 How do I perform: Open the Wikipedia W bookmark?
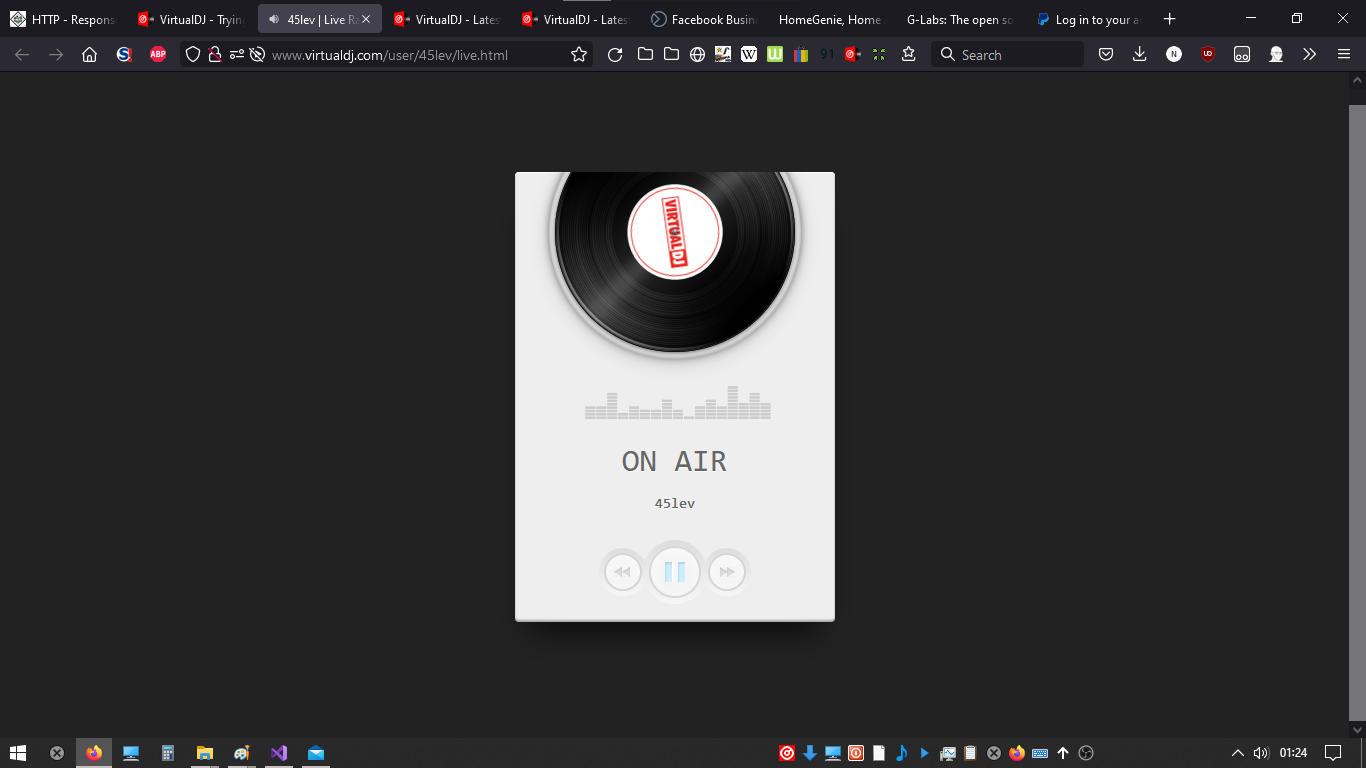749,55
